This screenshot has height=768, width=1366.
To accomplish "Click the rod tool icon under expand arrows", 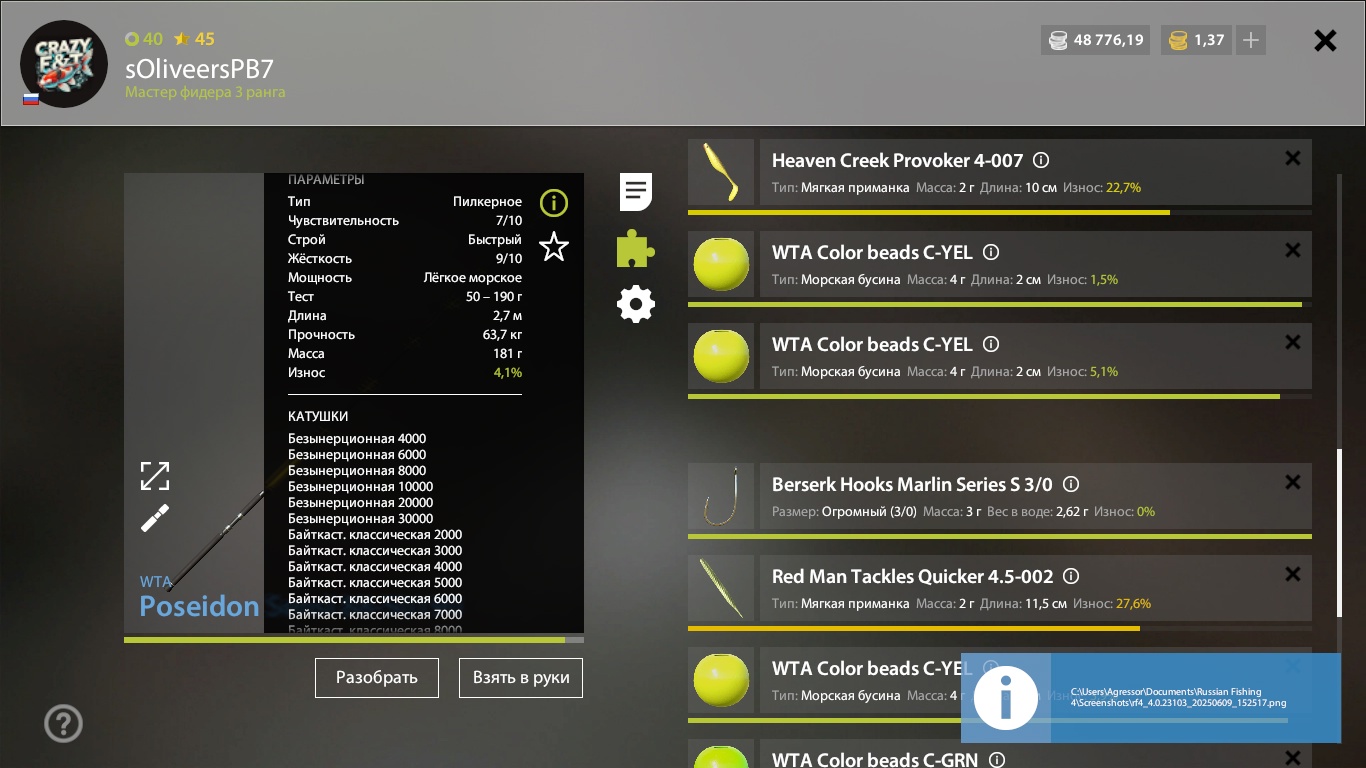I will click(x=155, y=518).
